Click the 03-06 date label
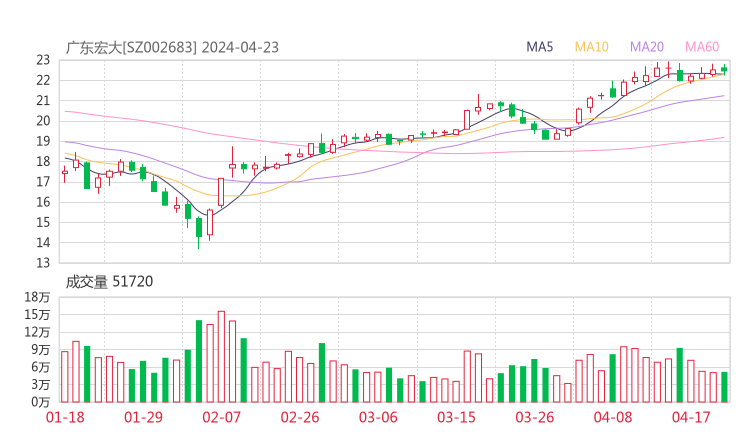740x440 pixels. click(x=378, y=417)
